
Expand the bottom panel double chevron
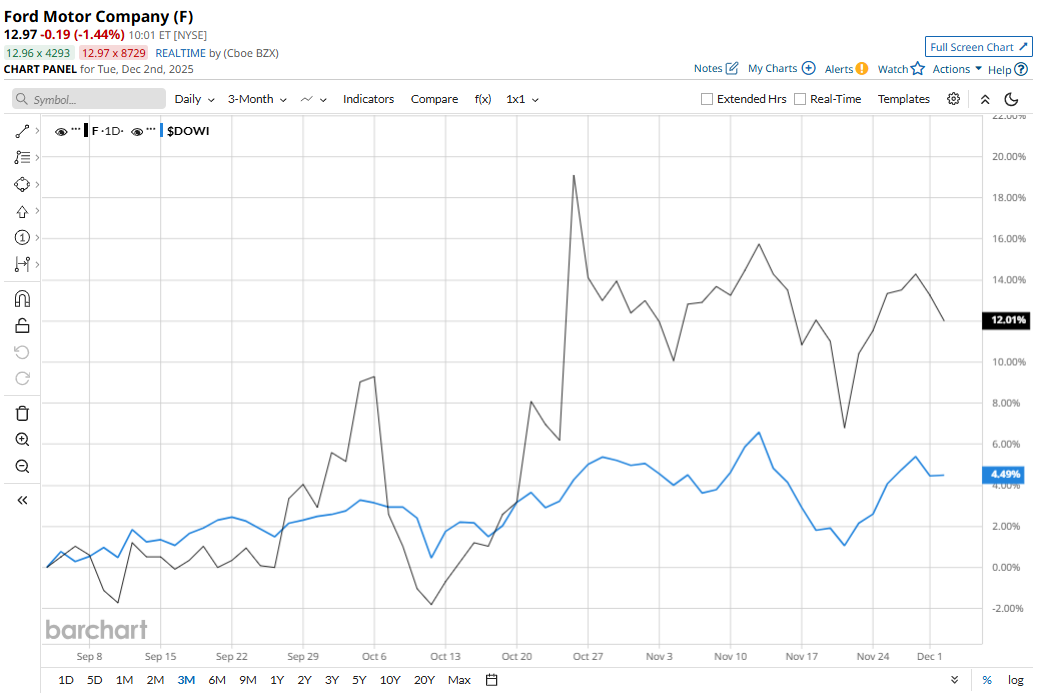pyautogui.click(x=955, y=680)
